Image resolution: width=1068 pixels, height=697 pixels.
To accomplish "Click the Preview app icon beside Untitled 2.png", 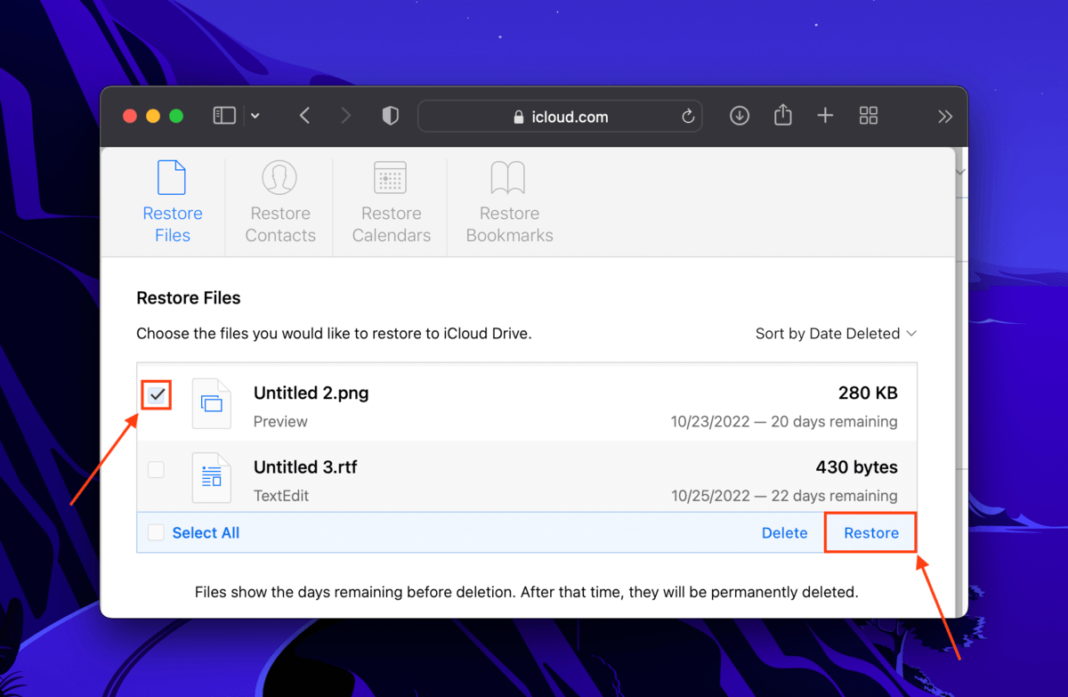I will point(211,403).
